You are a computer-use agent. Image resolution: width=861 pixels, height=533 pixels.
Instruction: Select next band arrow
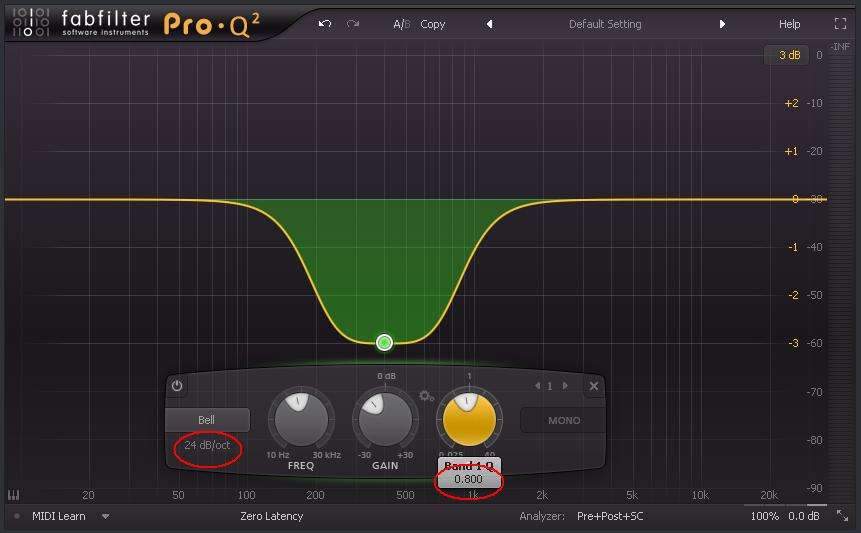[x=564, y=386]
